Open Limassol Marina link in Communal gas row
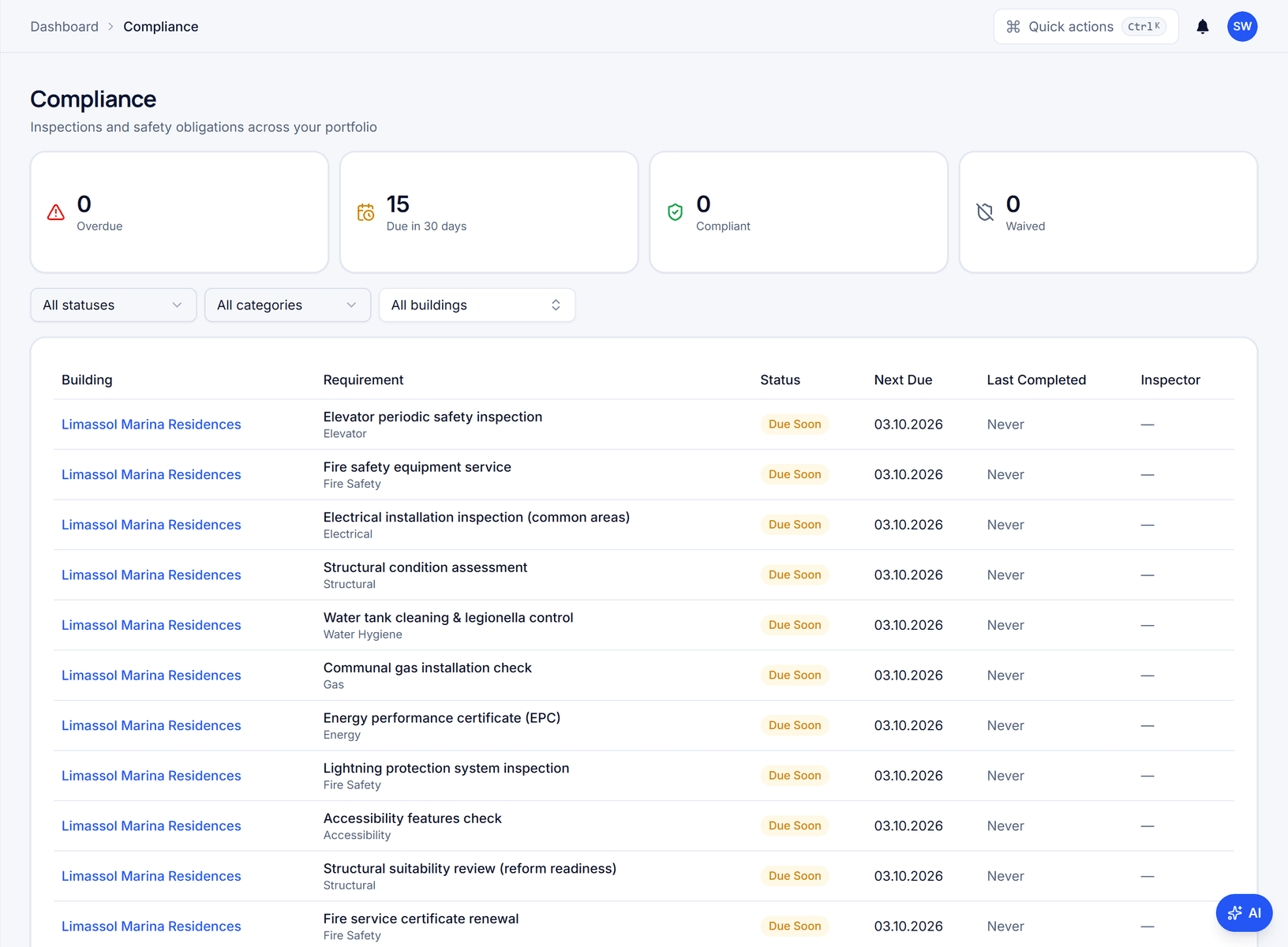1288x947 pixels. (x=152, y=676)
